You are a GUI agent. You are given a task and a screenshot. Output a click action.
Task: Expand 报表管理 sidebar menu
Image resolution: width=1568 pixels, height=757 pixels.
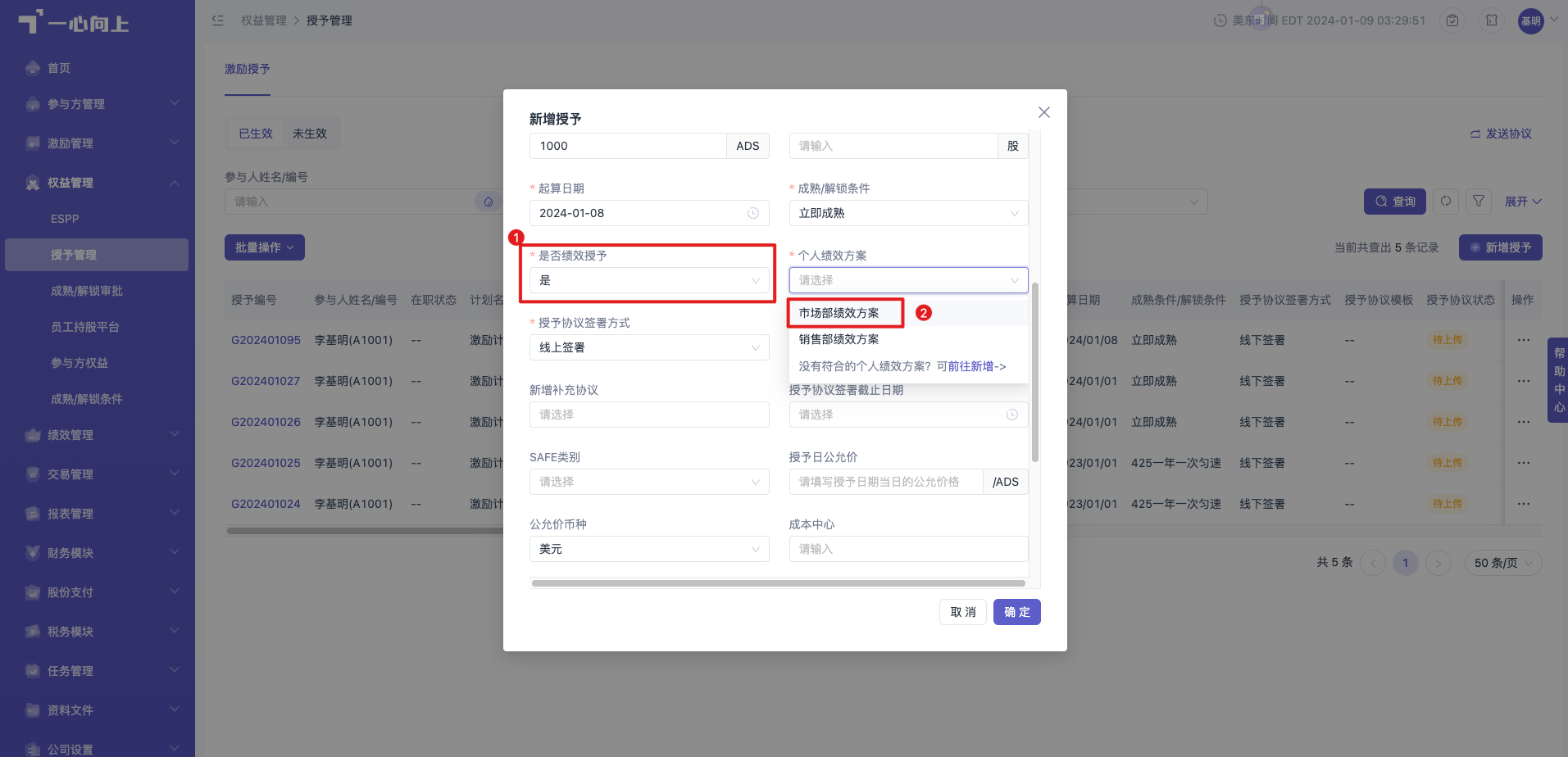pos(98,514)
